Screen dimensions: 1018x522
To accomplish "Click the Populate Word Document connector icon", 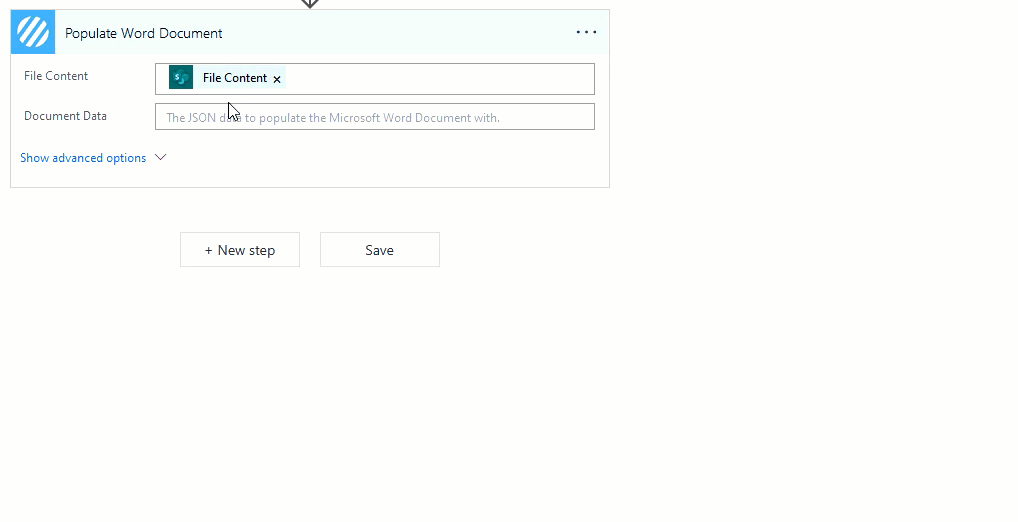I will tap(33, 32).
